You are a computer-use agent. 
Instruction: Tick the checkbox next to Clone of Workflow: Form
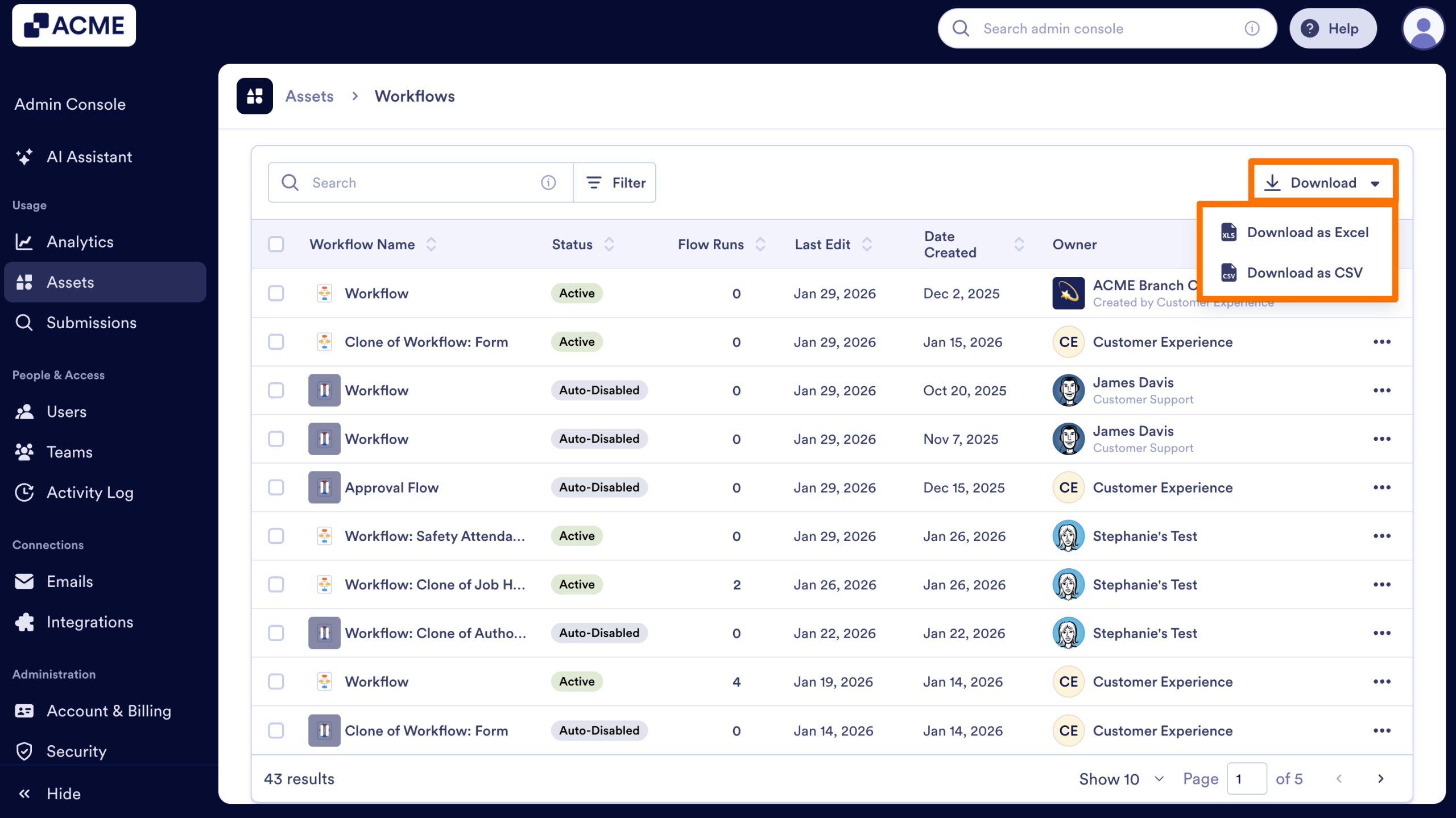277,342
